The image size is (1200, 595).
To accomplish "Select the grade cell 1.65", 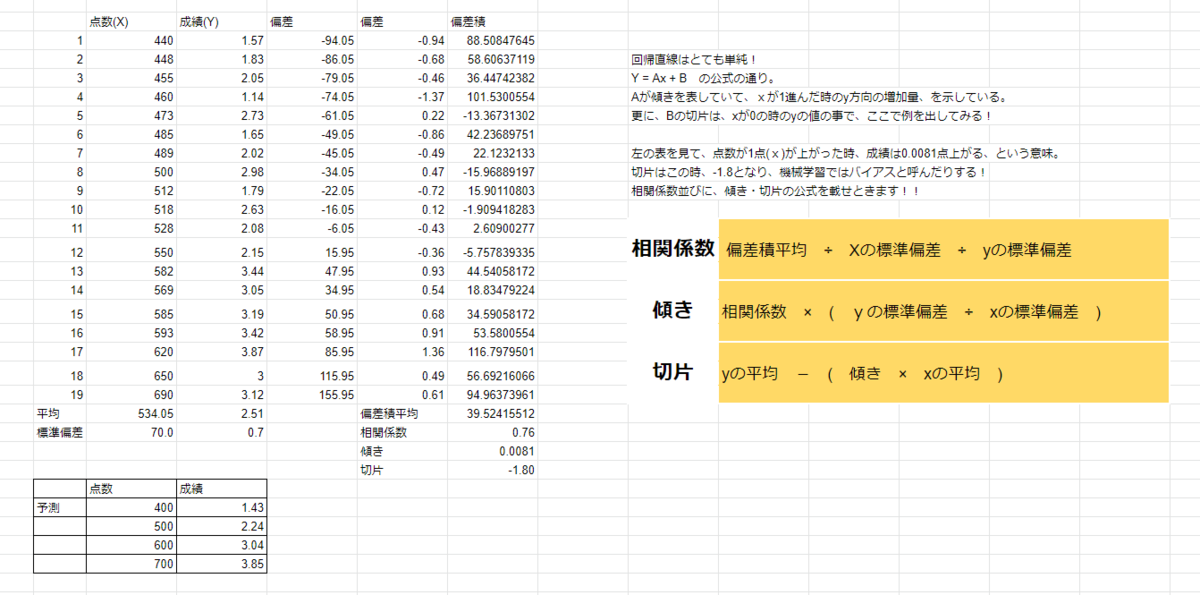I will (221, 134).
